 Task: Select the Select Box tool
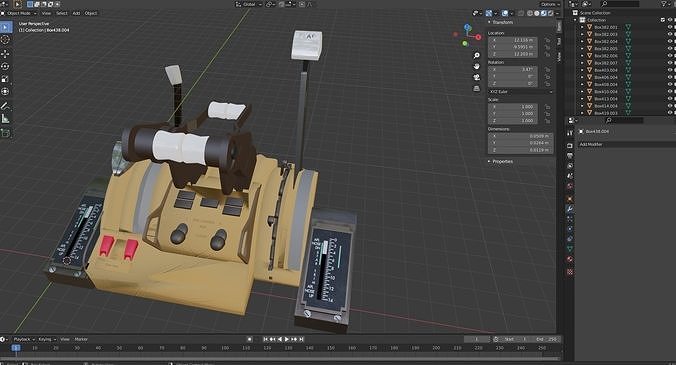(6, 28)
